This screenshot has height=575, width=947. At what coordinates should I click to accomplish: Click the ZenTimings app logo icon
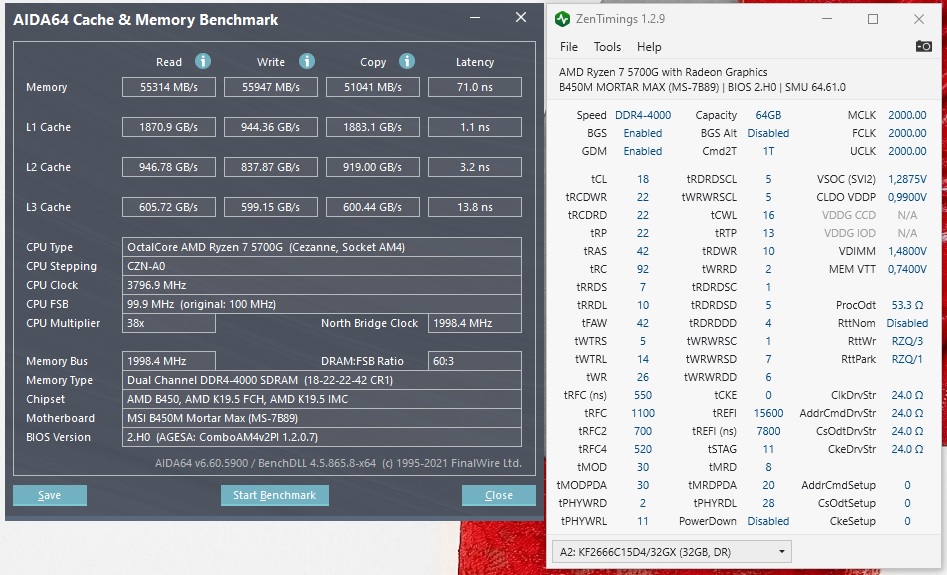click(562, 19)
